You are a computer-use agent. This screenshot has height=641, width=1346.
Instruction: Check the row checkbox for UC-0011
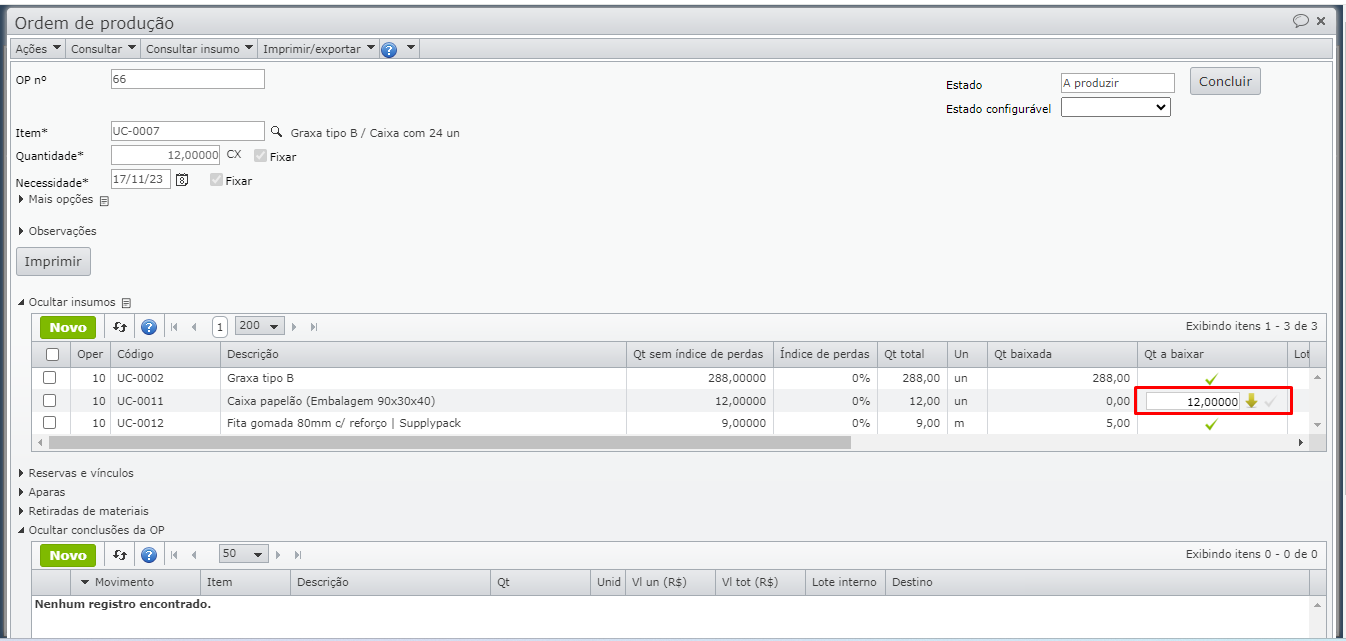click(x=50, y=401)
